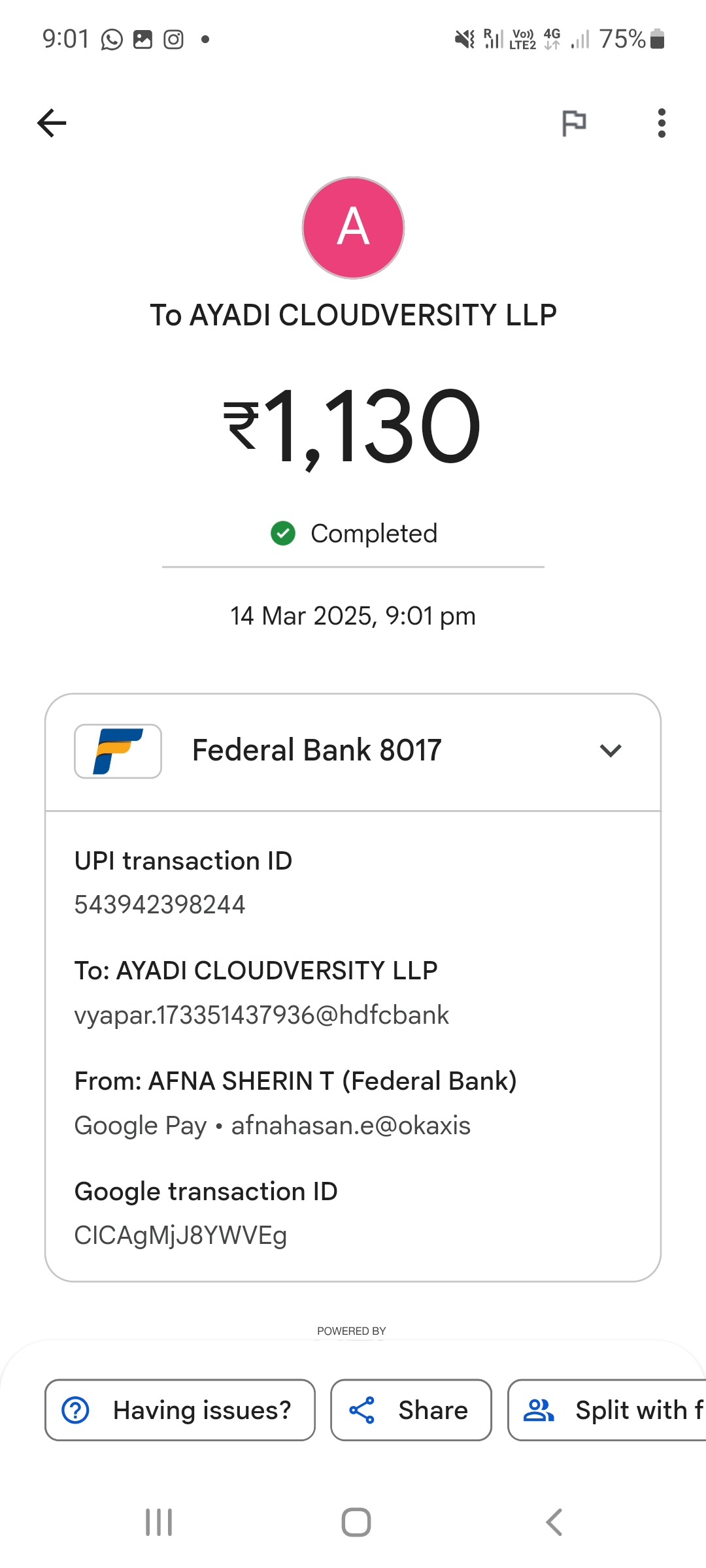Click the people icon for splitting the payment
Image resolution: width=706 pixels, height=1568 pixels.
[539, 1410]
